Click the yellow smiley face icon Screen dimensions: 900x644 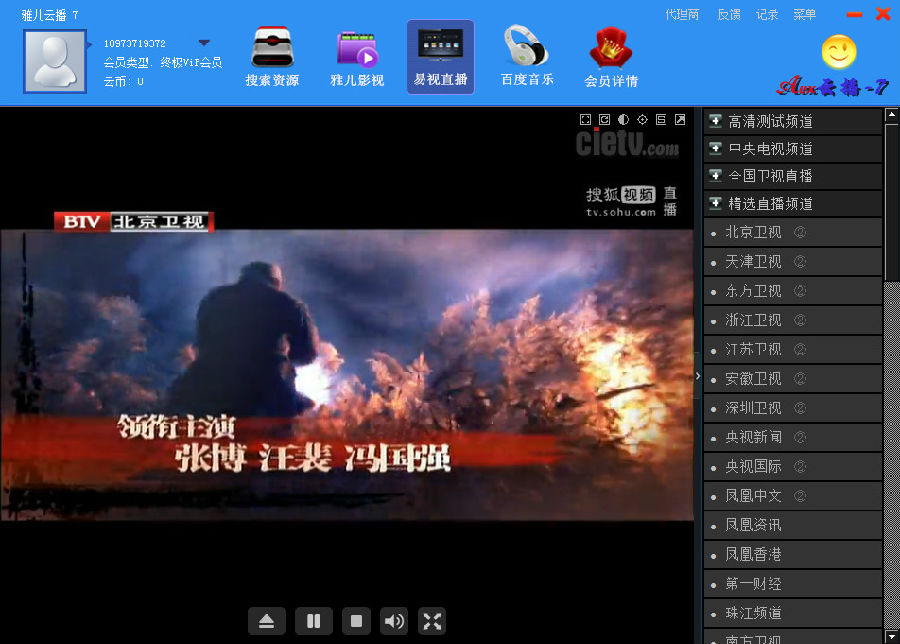tap(839, 52)
